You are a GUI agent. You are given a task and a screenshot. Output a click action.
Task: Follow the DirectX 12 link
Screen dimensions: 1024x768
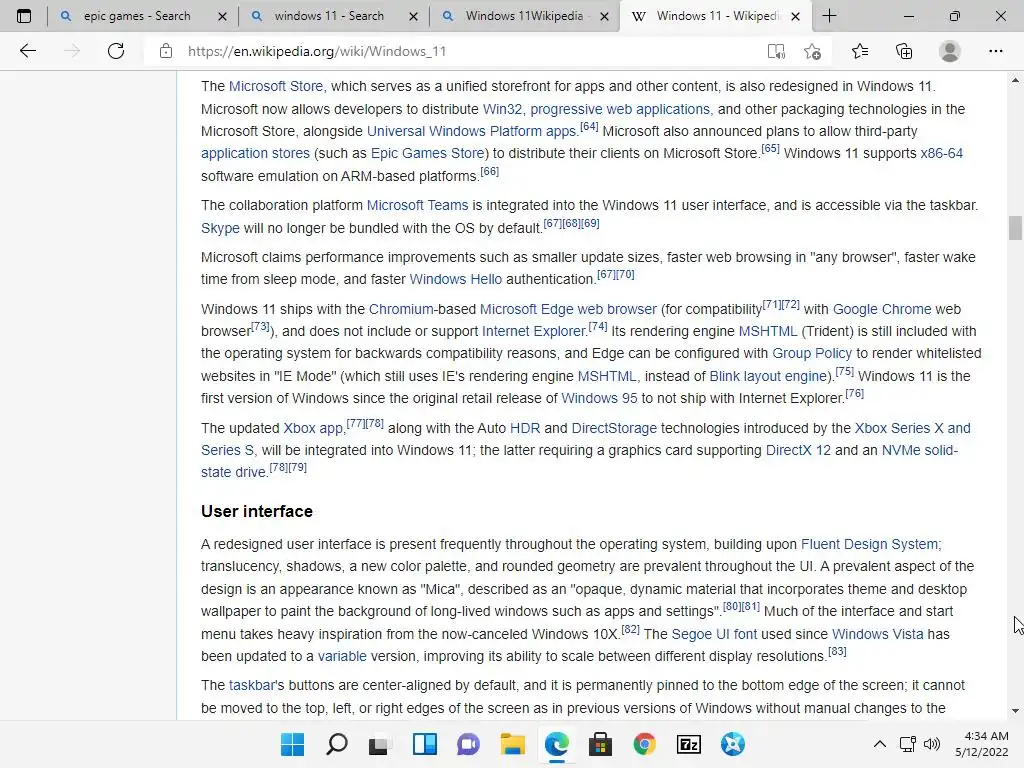798,451
